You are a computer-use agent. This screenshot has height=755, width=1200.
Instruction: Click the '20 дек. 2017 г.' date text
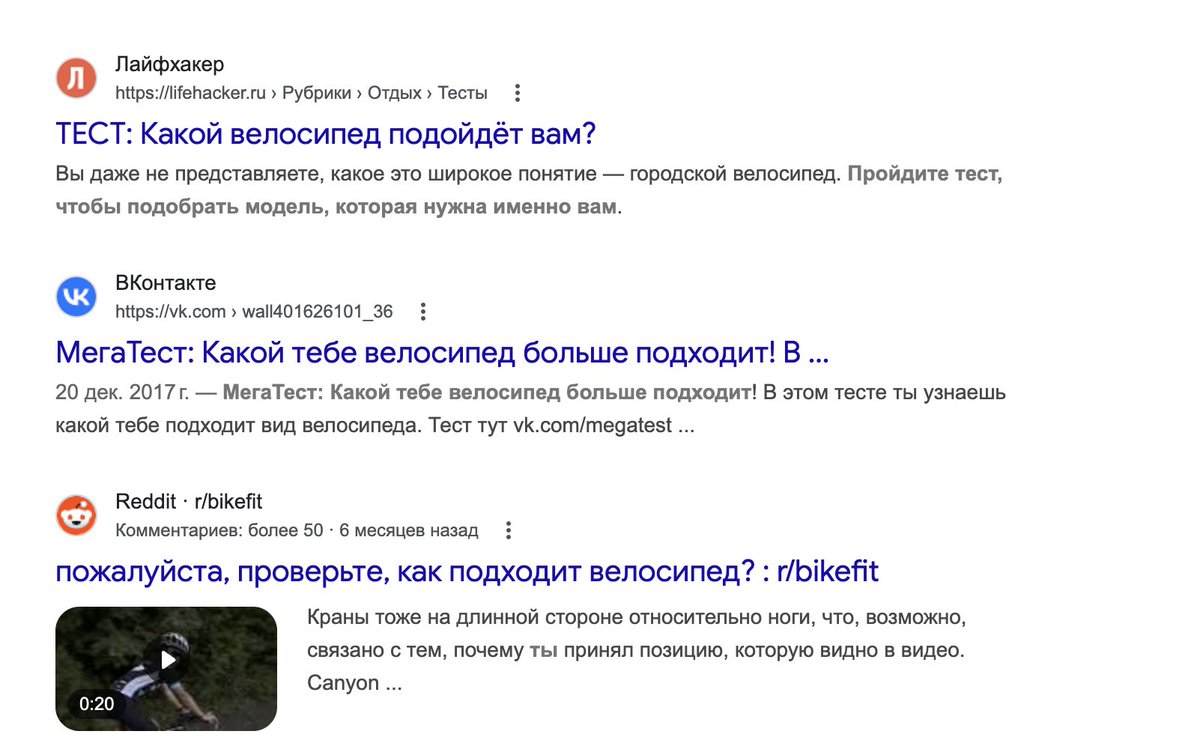123,392
